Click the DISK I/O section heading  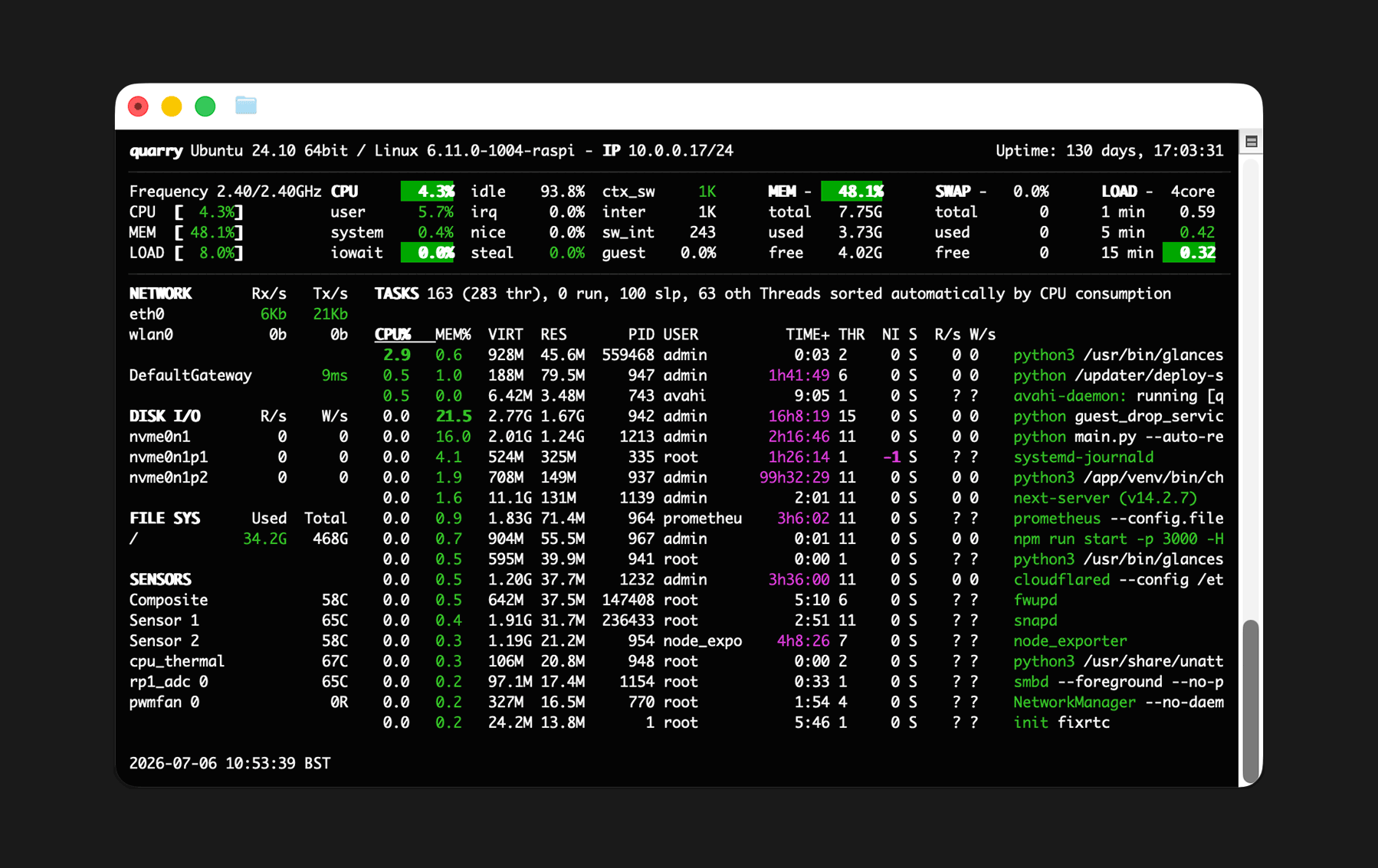[165, 417]
